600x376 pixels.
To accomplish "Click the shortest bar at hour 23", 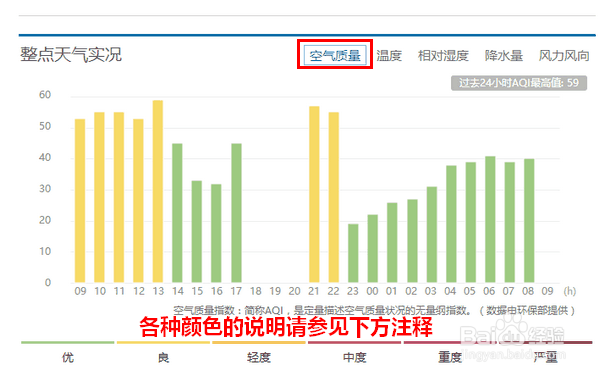I will point(353,253).
